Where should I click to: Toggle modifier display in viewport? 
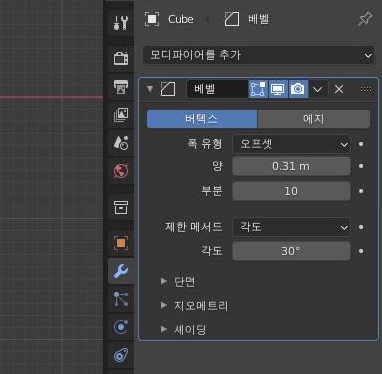click(x=278, y=89)
